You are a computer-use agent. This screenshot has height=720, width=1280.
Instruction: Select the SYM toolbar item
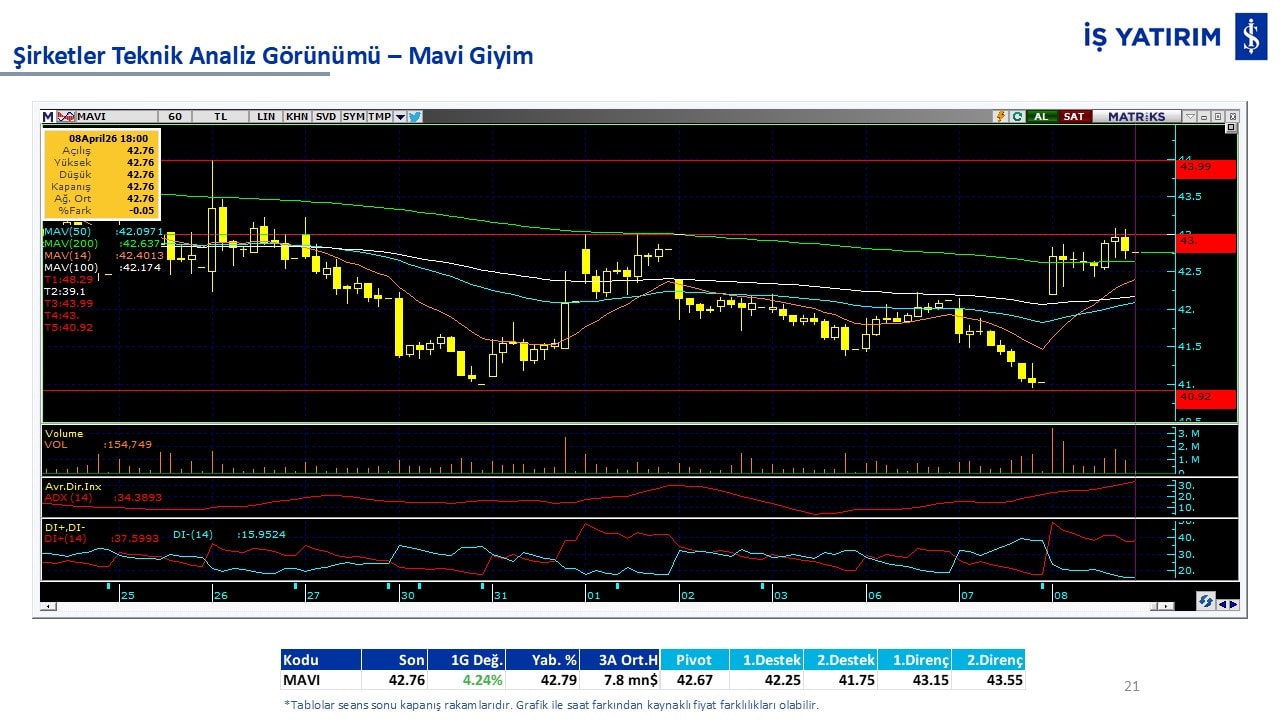pos(353,117)
